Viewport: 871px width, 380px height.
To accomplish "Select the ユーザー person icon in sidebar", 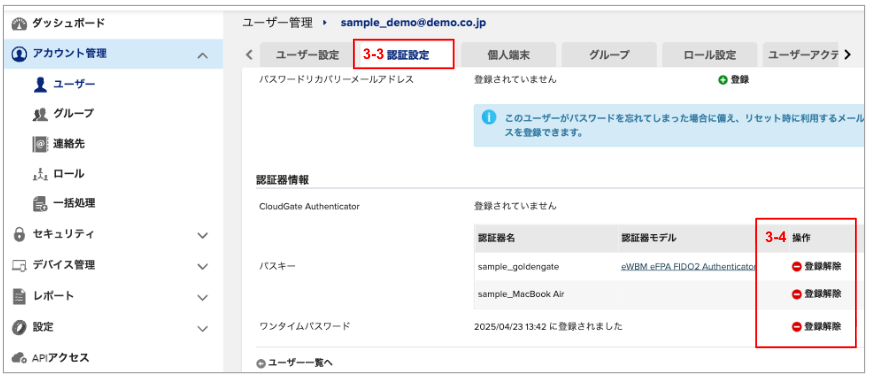I will [x=40, y=84].
